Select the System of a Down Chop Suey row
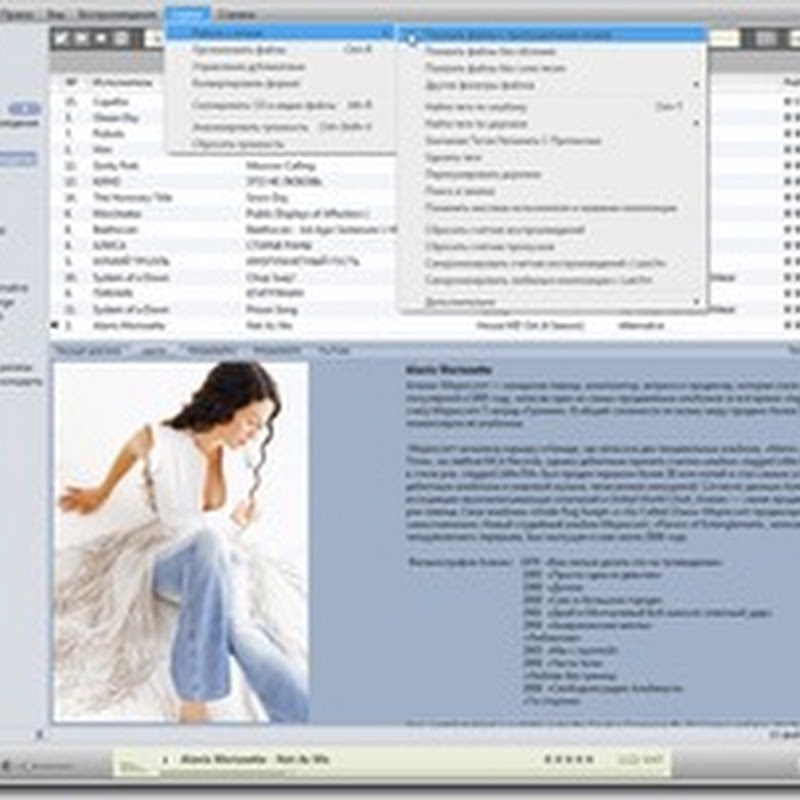The width and height of the screenshot is (800, 800). pos(224,278)
